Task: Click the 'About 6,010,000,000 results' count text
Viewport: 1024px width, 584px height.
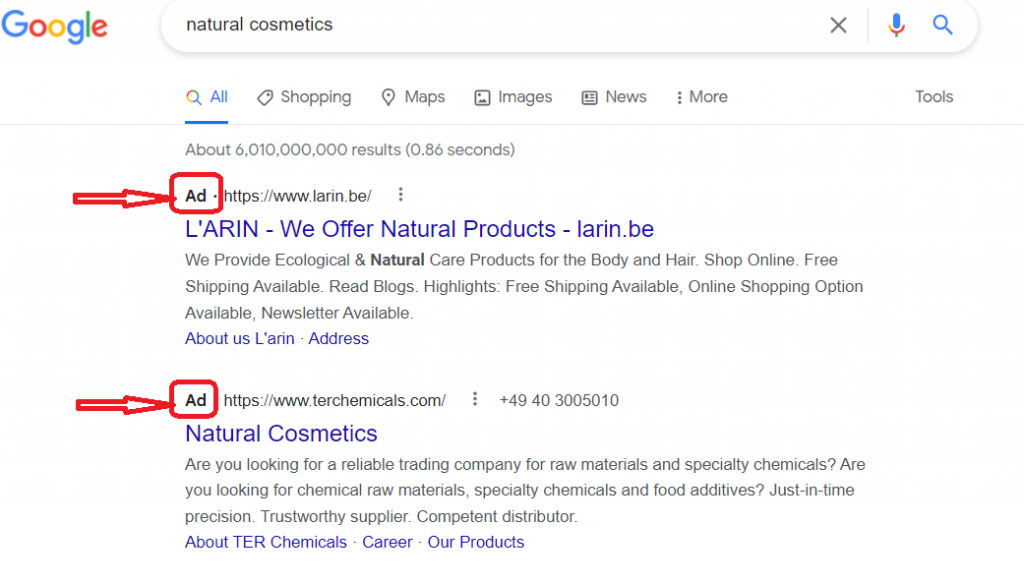Action: click(x=350, y=150)
